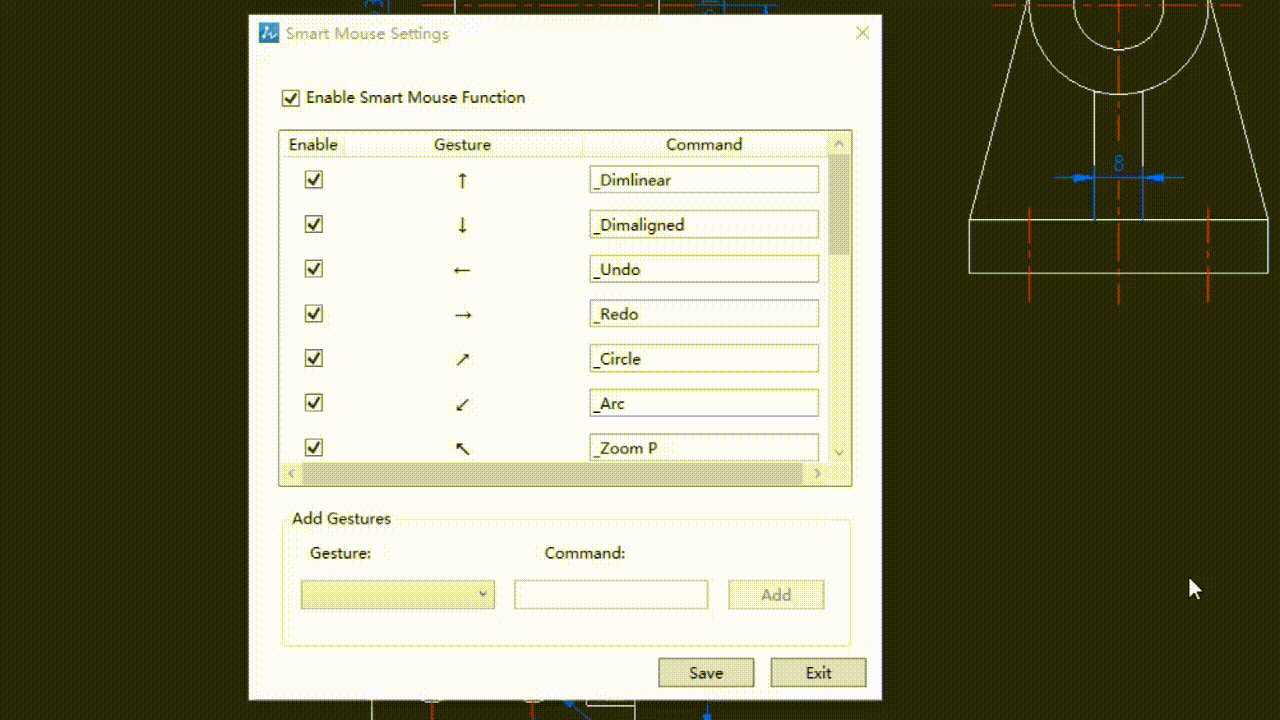Uncheck the enable box for _Redo
The height and width of the screenshot is (720, 1280).
click(314, 314)
